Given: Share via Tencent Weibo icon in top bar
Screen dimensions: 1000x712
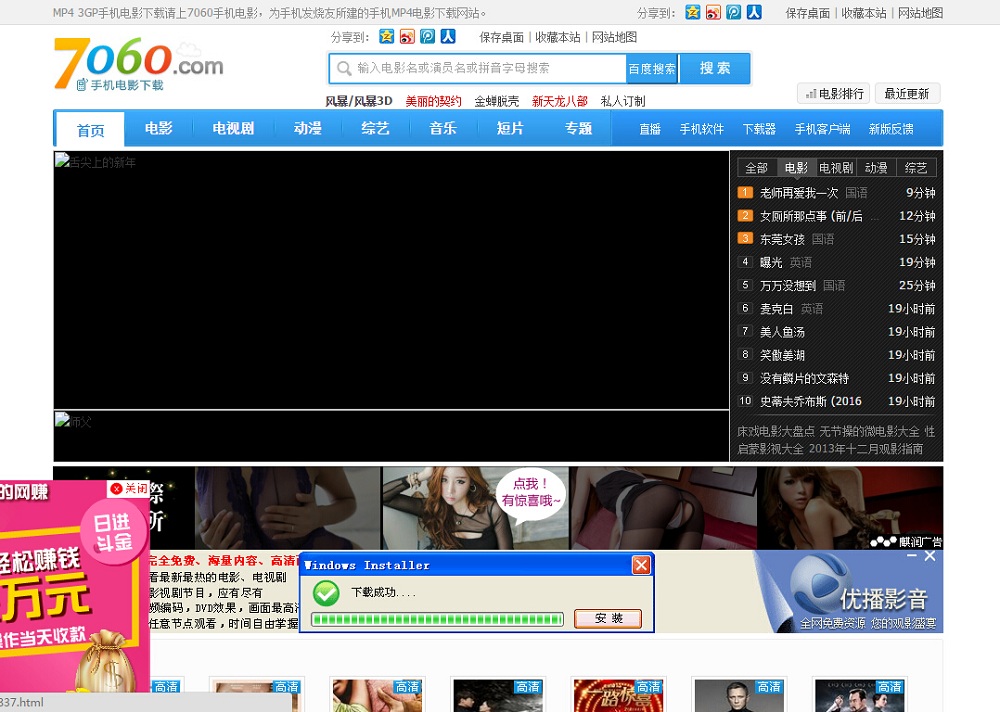Looking at the screenshot, I should [x=733, y=12].
